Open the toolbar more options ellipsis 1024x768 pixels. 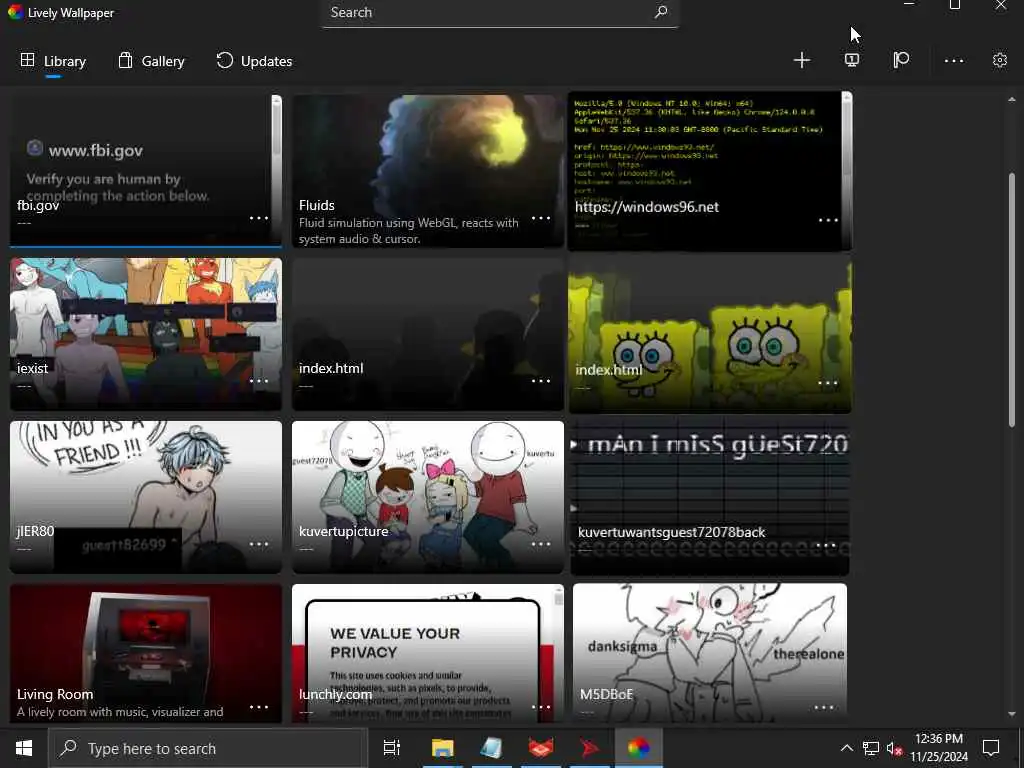(953, 61)
